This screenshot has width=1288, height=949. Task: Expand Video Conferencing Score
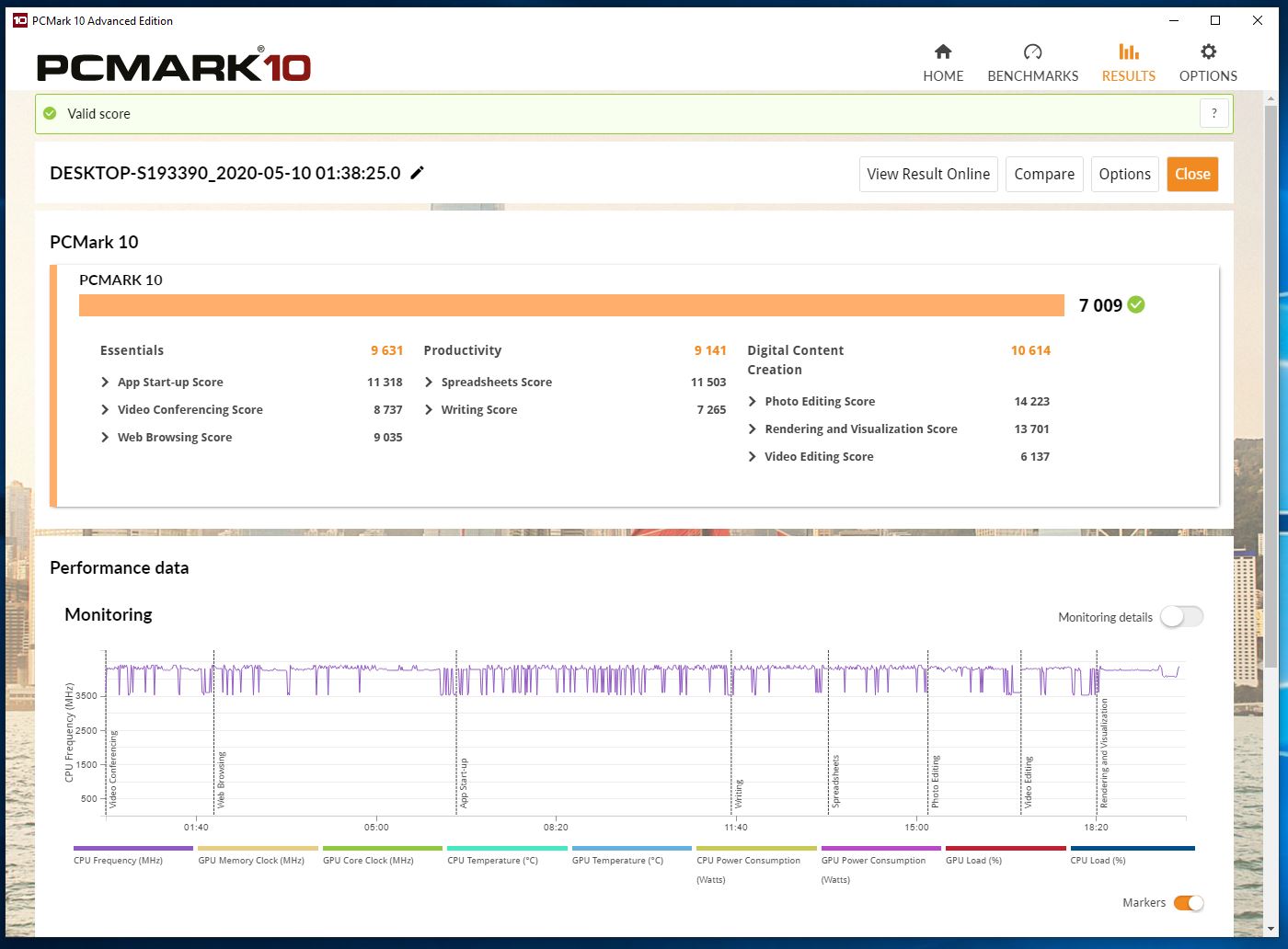click(105, 409)
